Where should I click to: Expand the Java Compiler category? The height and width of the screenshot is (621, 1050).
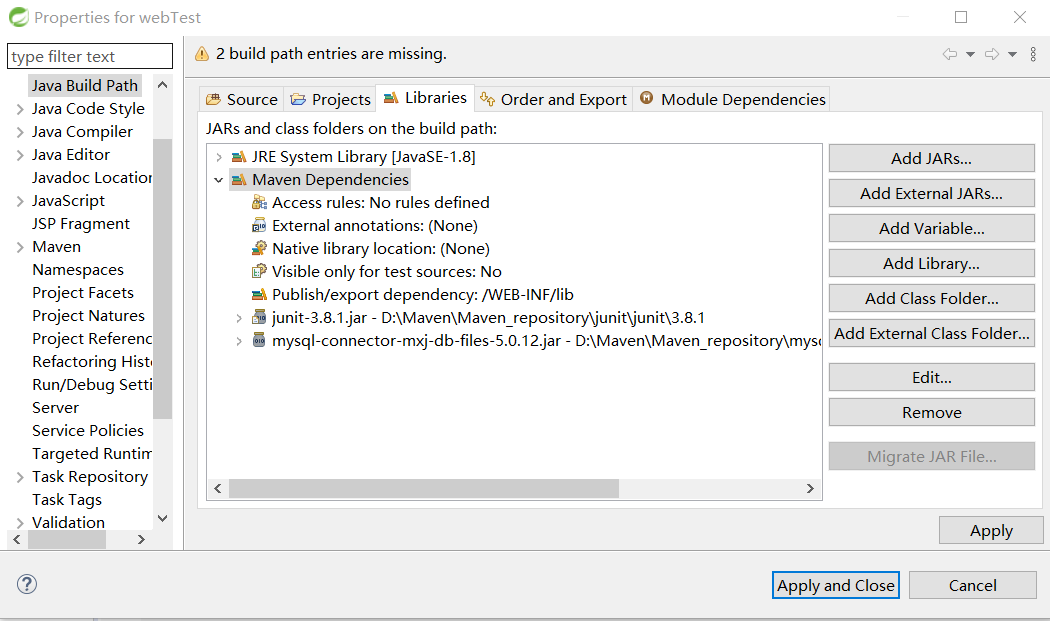20,132
